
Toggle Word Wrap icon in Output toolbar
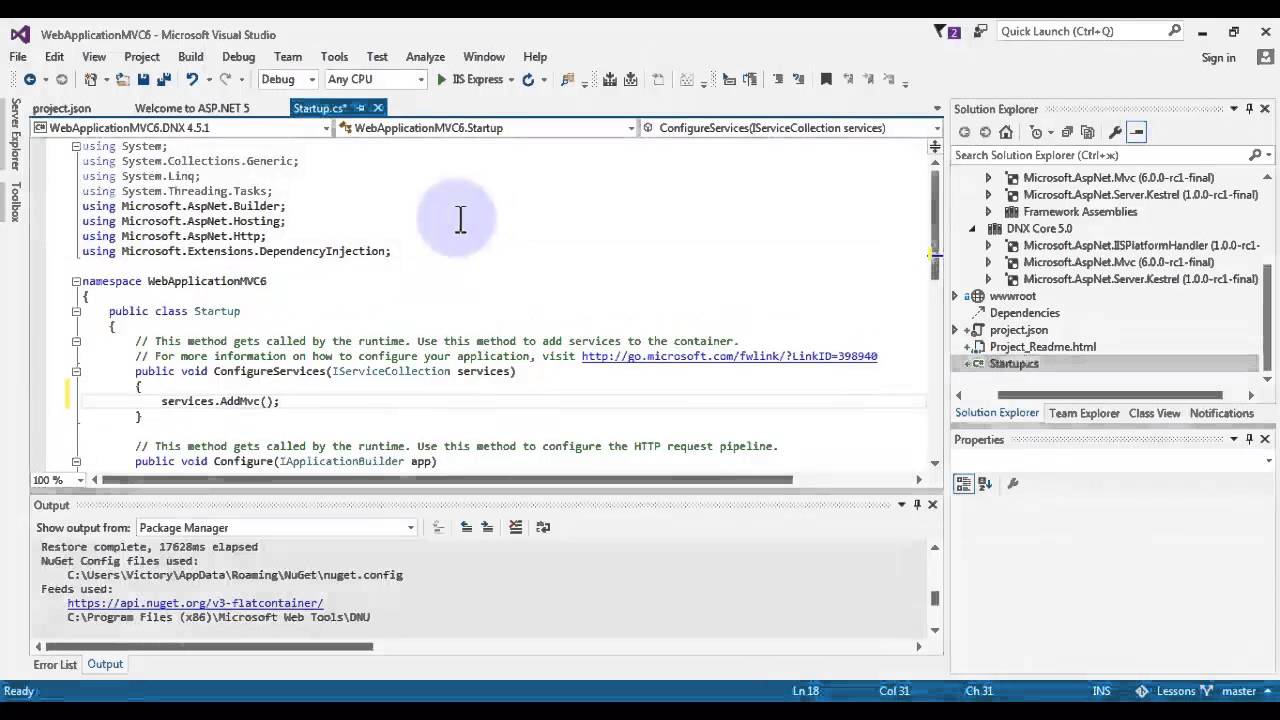[543, 527]
